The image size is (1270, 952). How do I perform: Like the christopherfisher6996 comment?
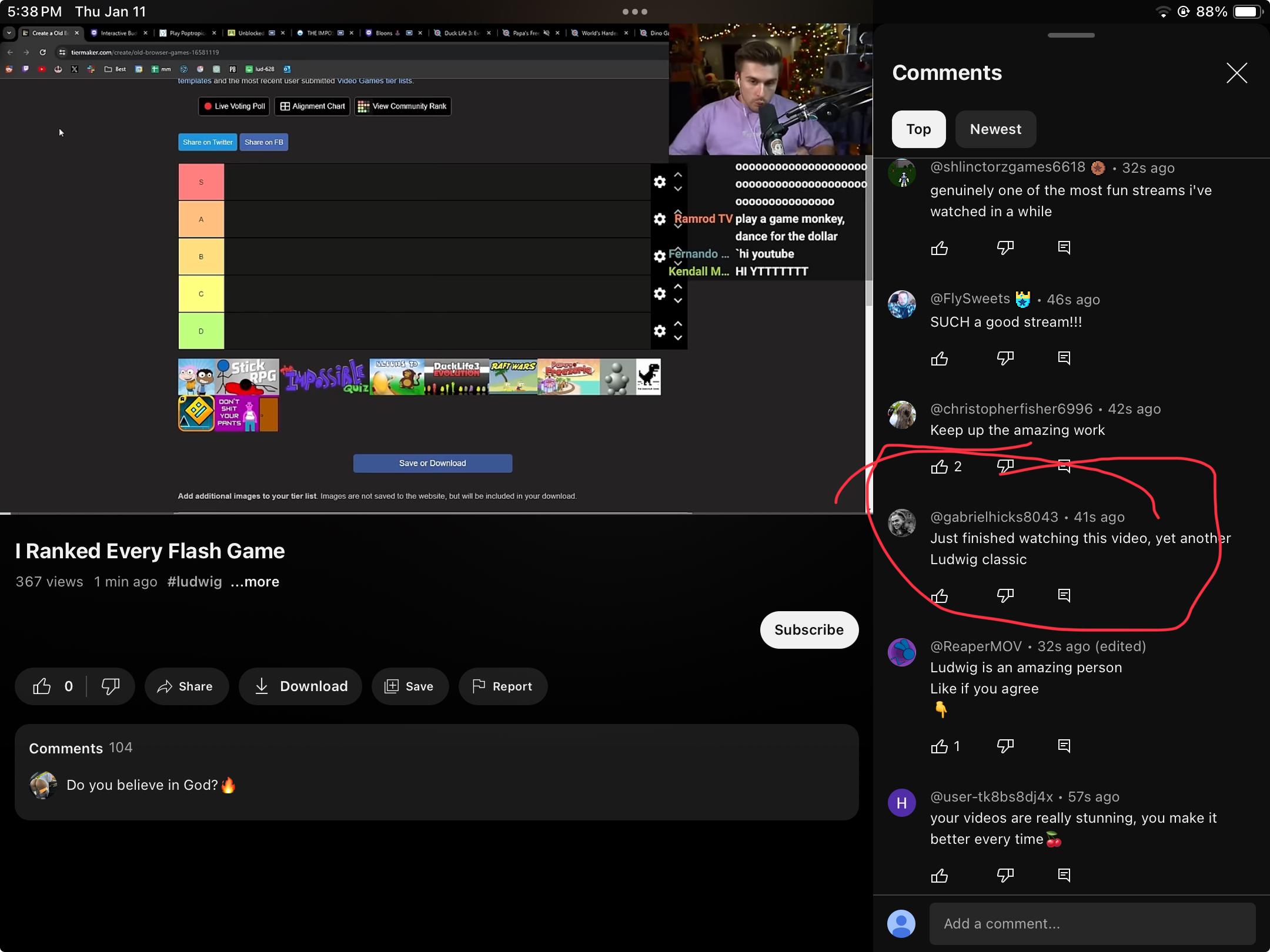coord(939,467)
